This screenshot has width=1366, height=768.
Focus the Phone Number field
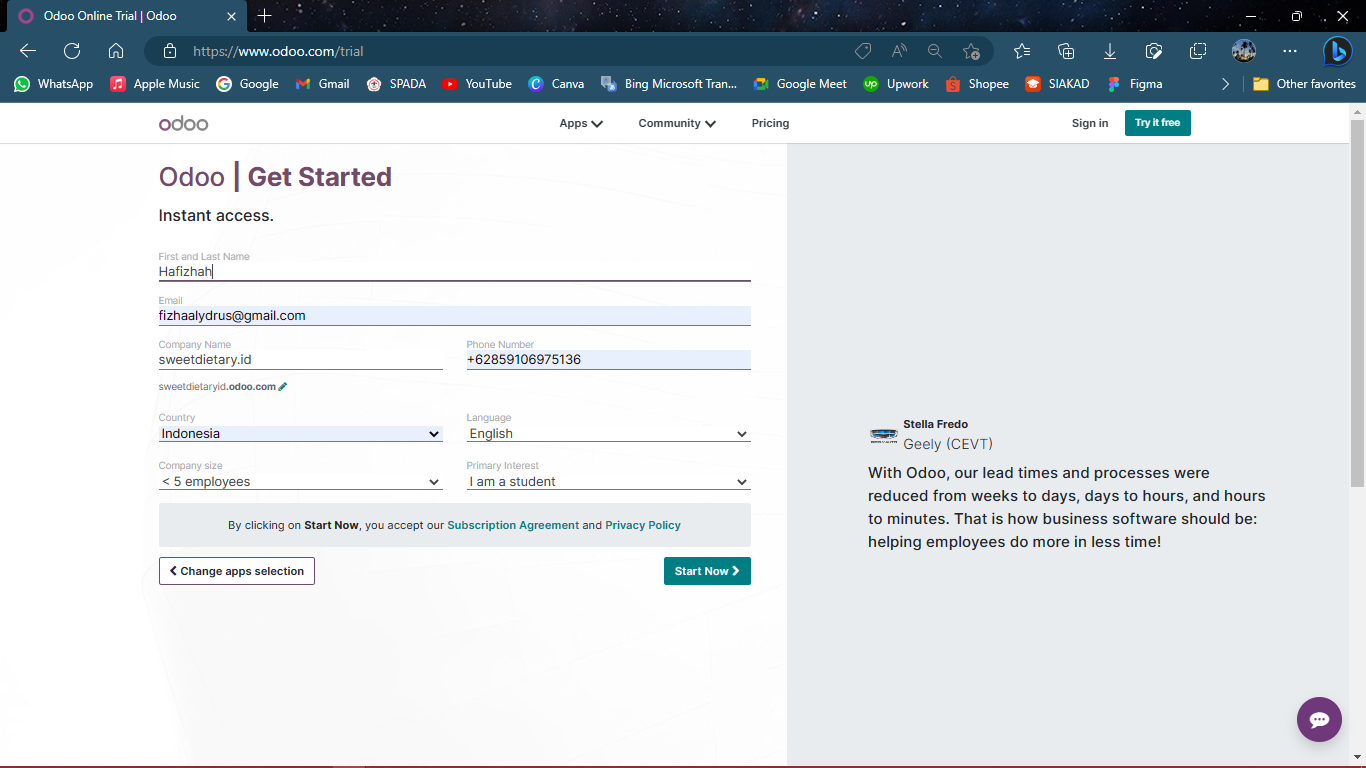tap(608, 359)
